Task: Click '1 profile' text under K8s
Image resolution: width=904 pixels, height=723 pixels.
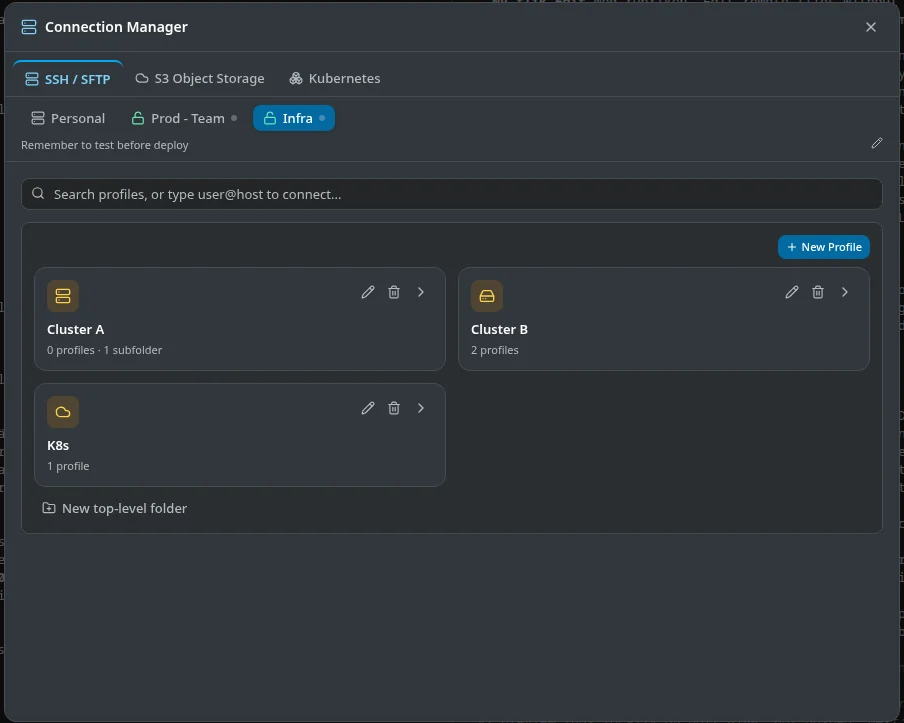Action: 68,466
